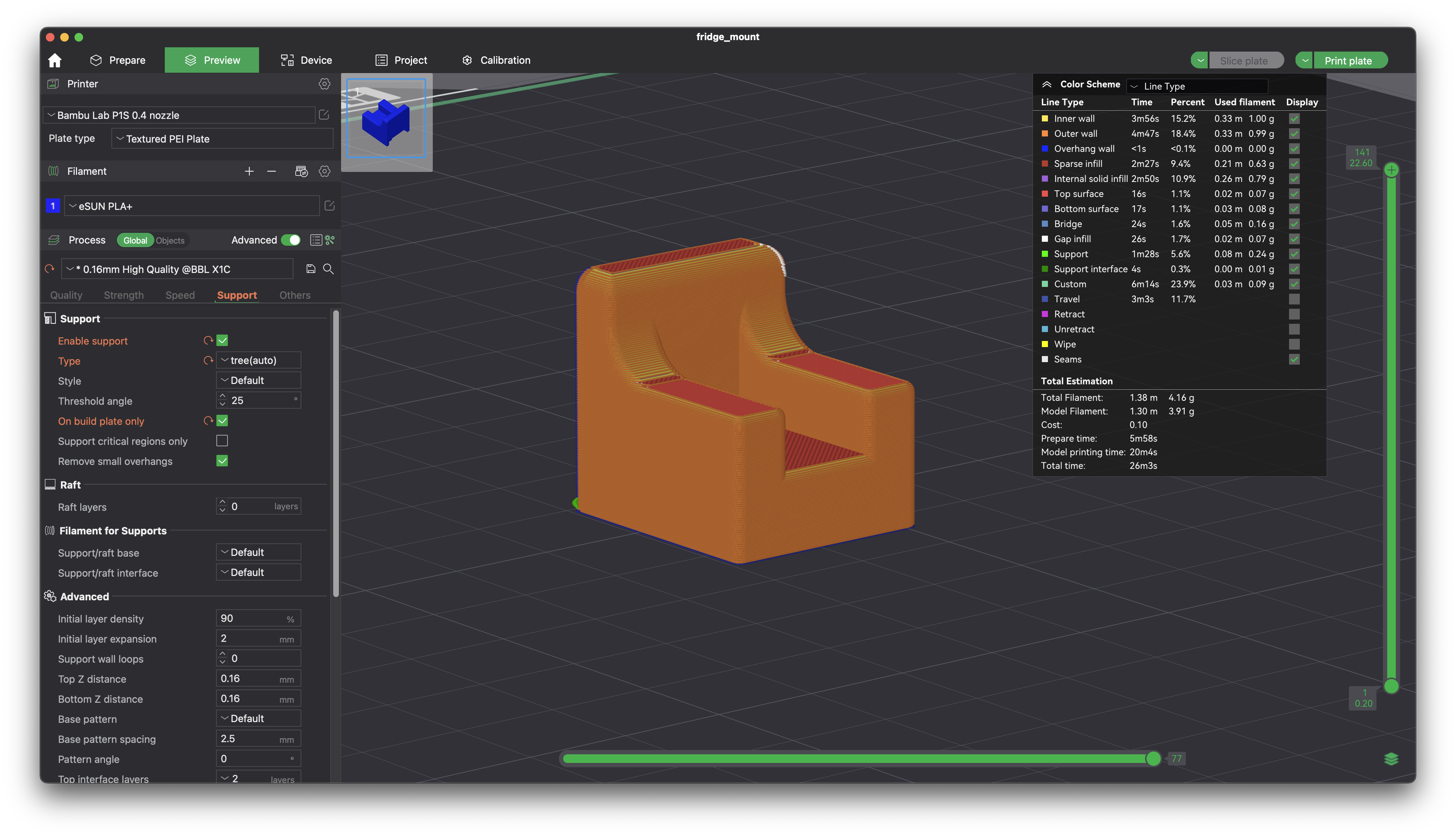The image size is (1456, 836).
Task: Enable Support critical regions only
Action: [222, 441]
